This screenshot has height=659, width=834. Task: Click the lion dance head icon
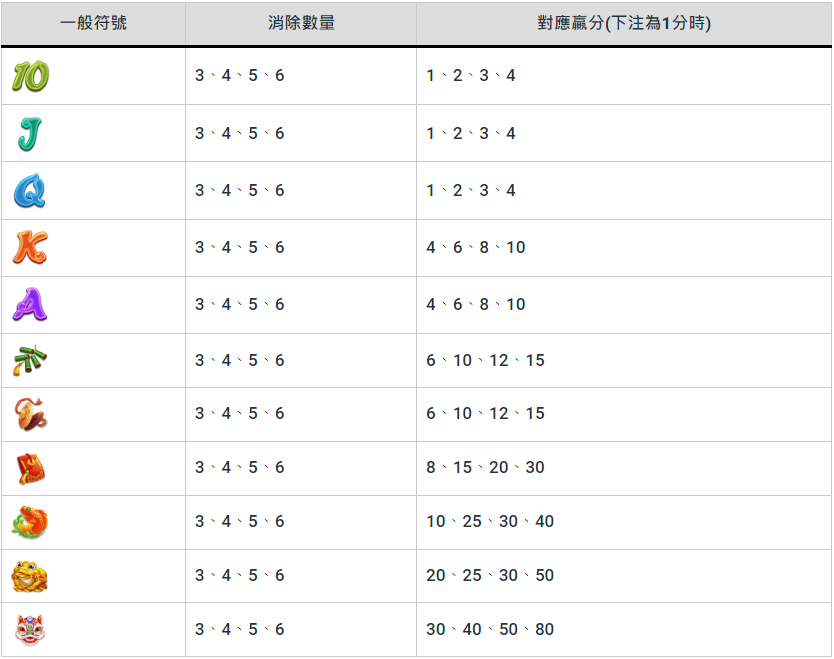(30, 629)
